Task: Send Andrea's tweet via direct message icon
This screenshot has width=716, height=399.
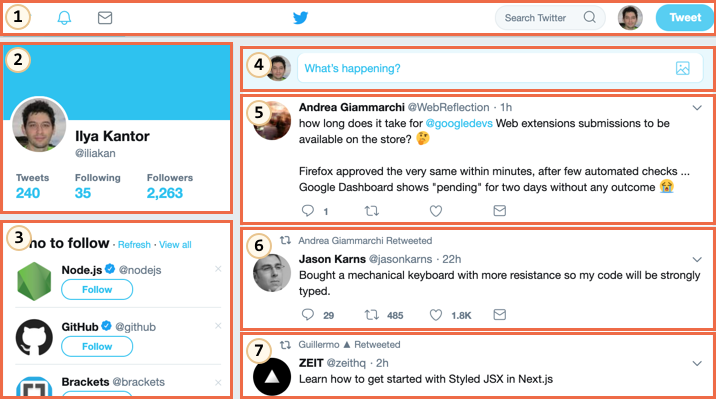Action: coord(500,210)
